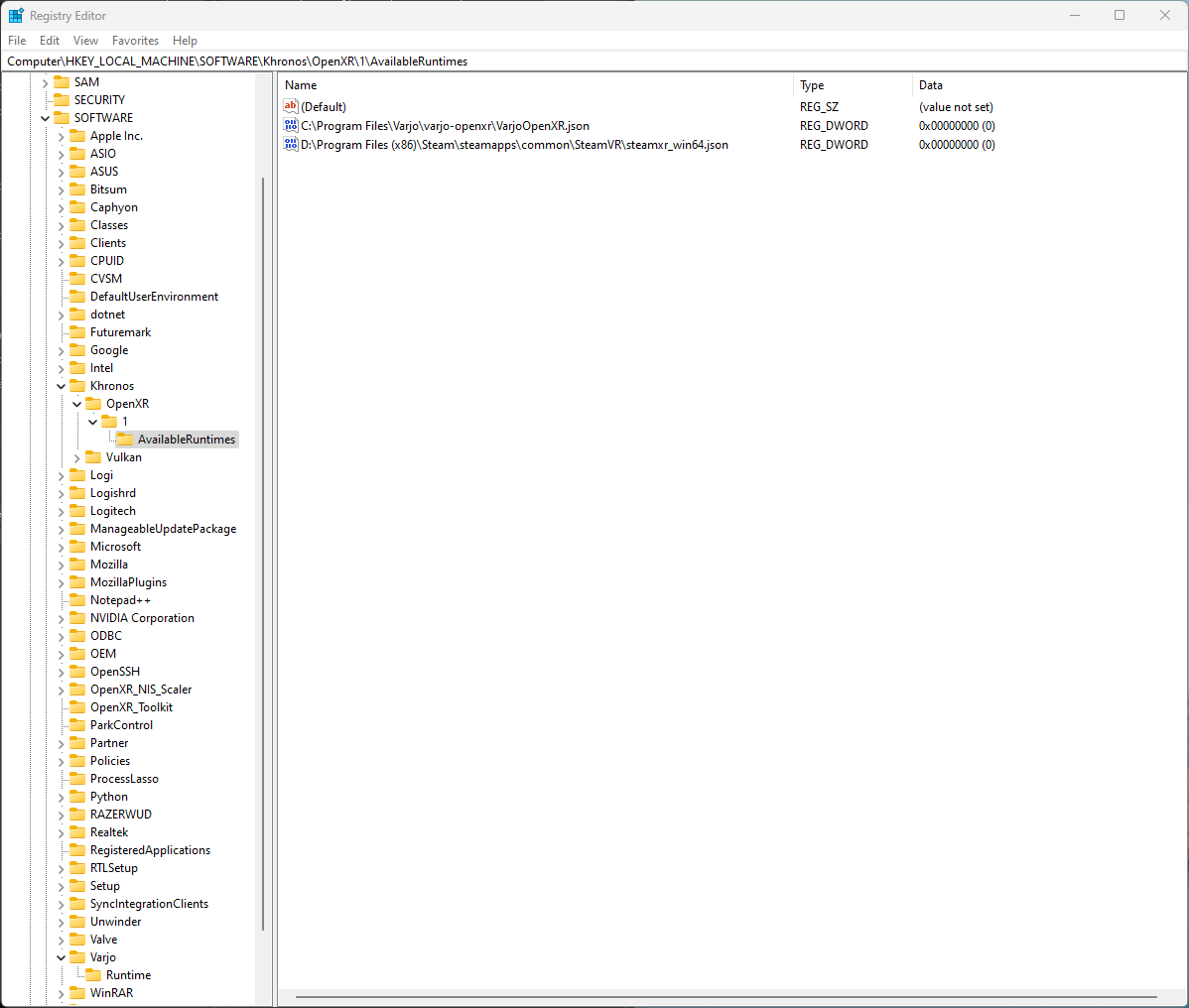1189x1008 pixels.
Task: Click the Type column header
Action: [854, 85]
